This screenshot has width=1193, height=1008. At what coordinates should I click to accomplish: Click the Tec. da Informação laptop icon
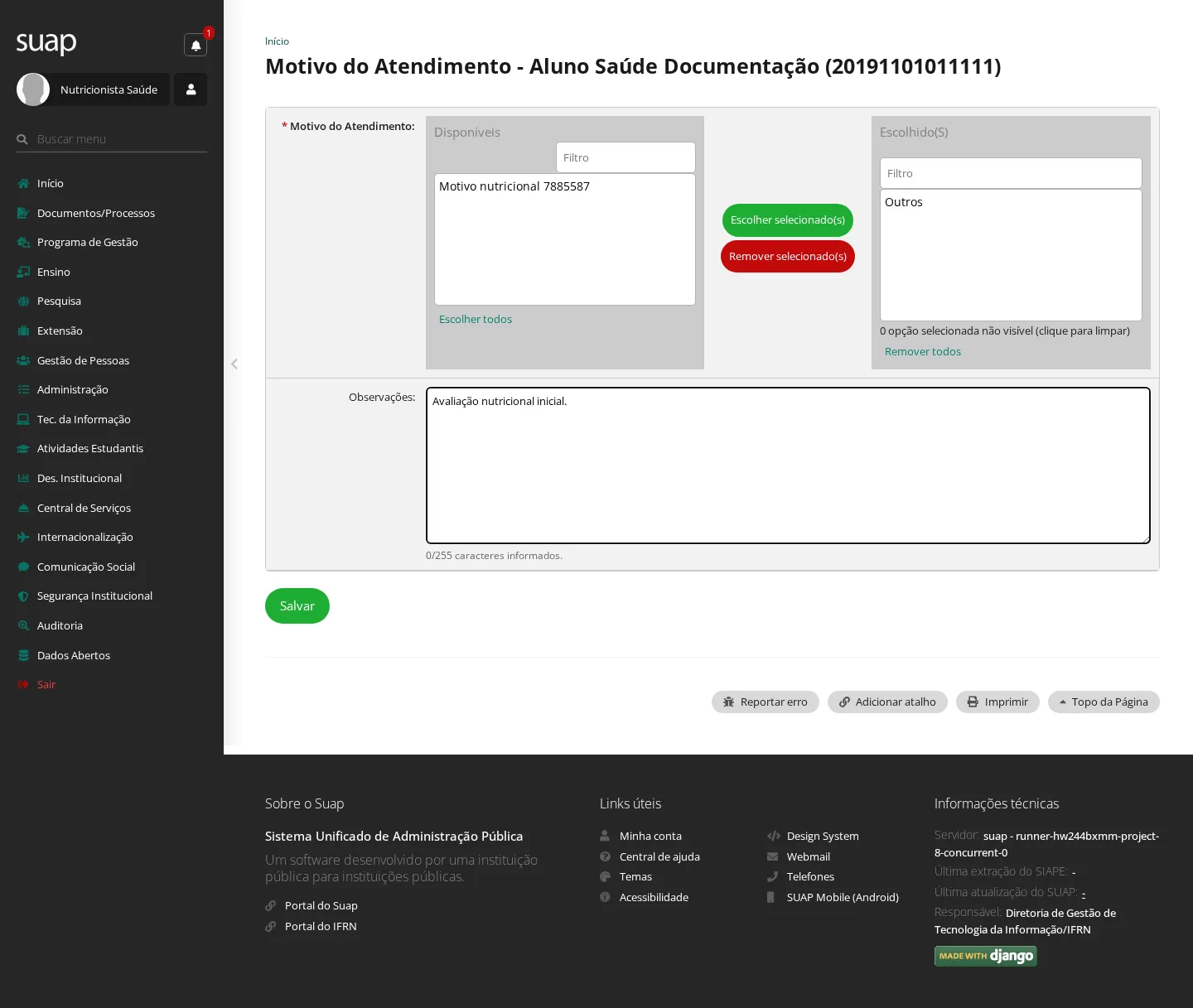[x=23, y=420]
